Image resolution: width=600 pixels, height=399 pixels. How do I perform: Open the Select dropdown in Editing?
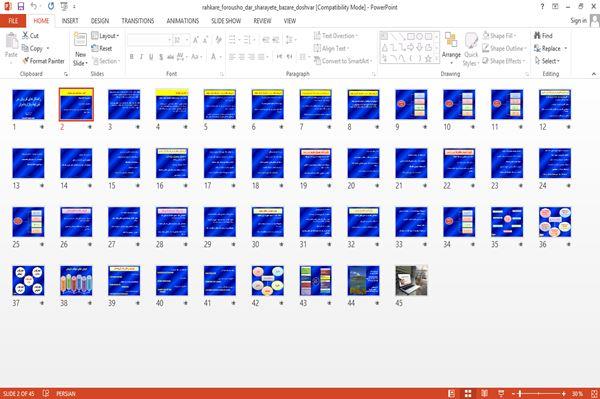pyautogui.click(x=548, y=61)
